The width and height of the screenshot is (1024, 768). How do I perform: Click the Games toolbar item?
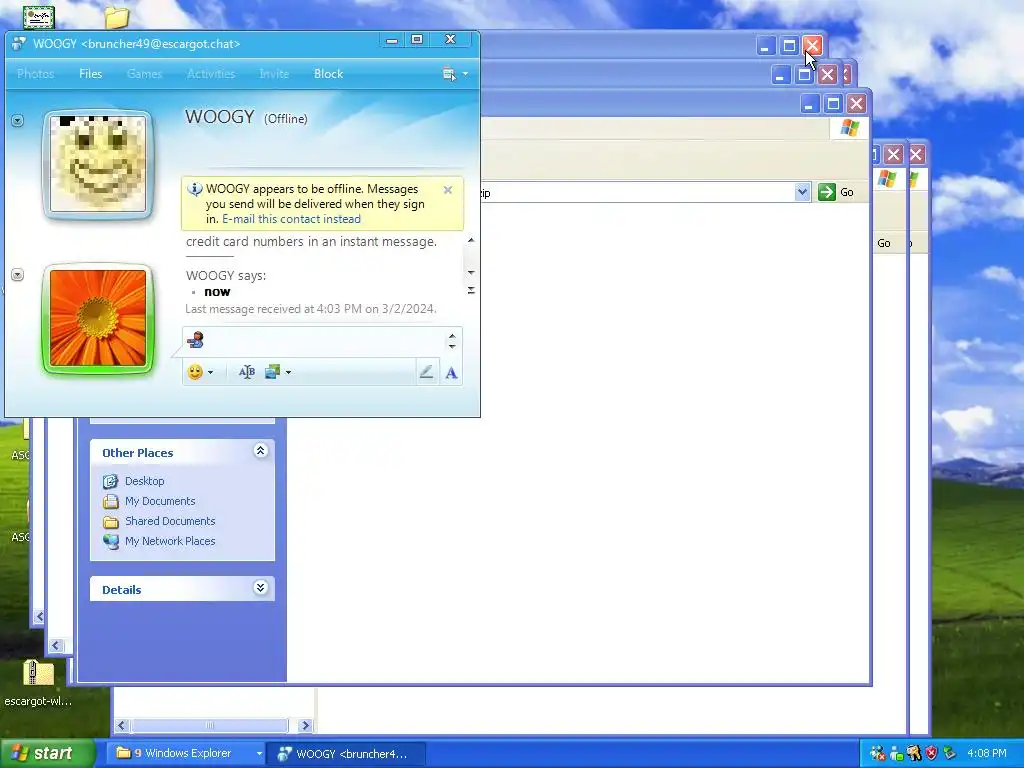pyautogui.click(x=144, y=74)
